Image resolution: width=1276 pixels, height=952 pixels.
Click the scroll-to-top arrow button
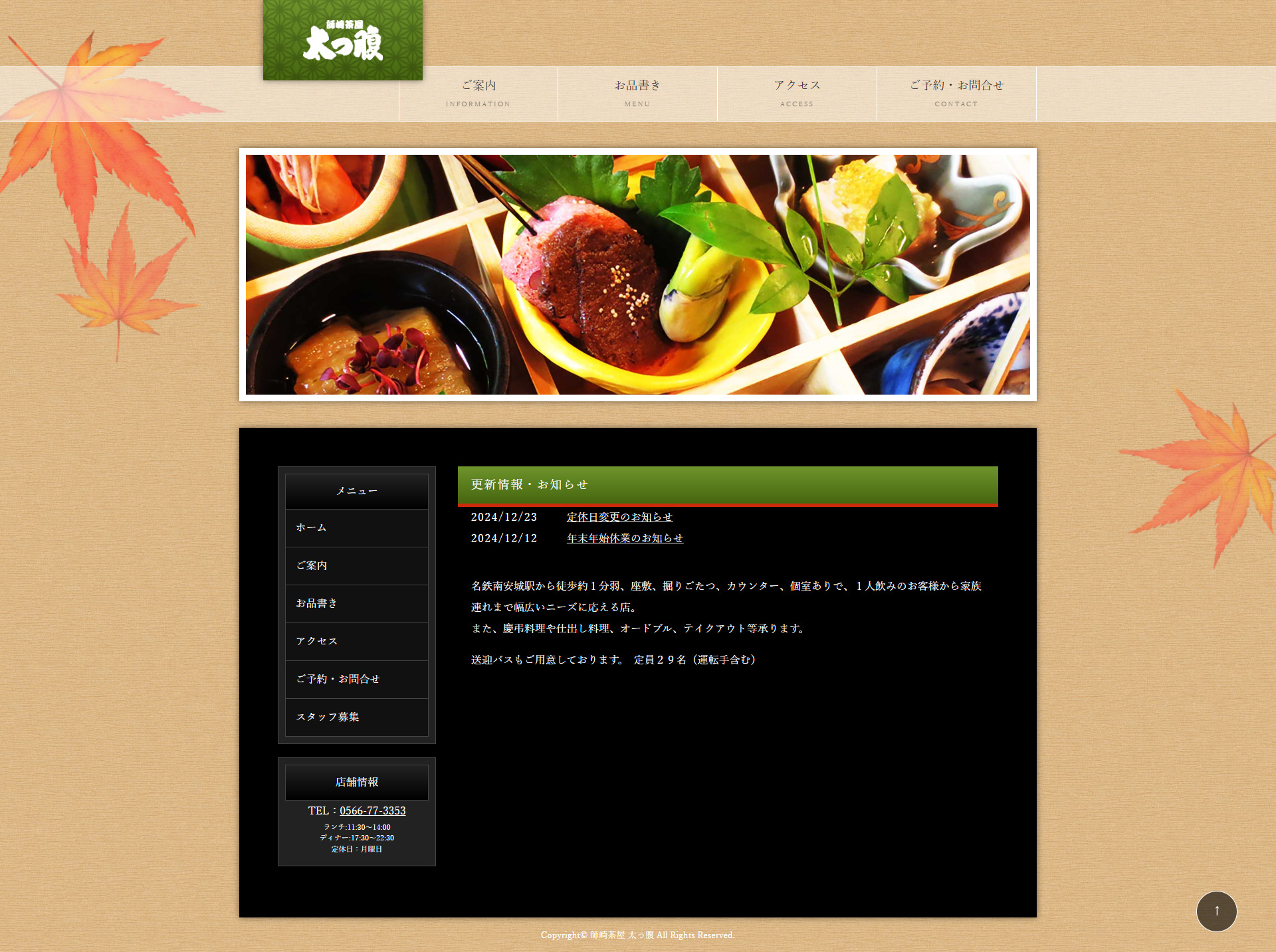pos(1216,911)
